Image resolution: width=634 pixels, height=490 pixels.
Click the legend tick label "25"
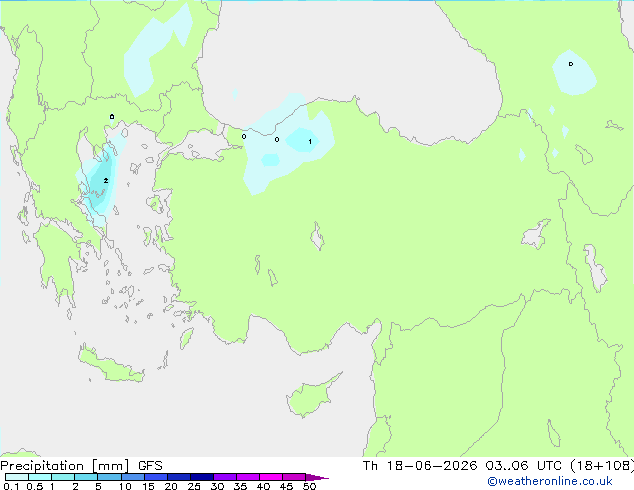click(194, 486)
